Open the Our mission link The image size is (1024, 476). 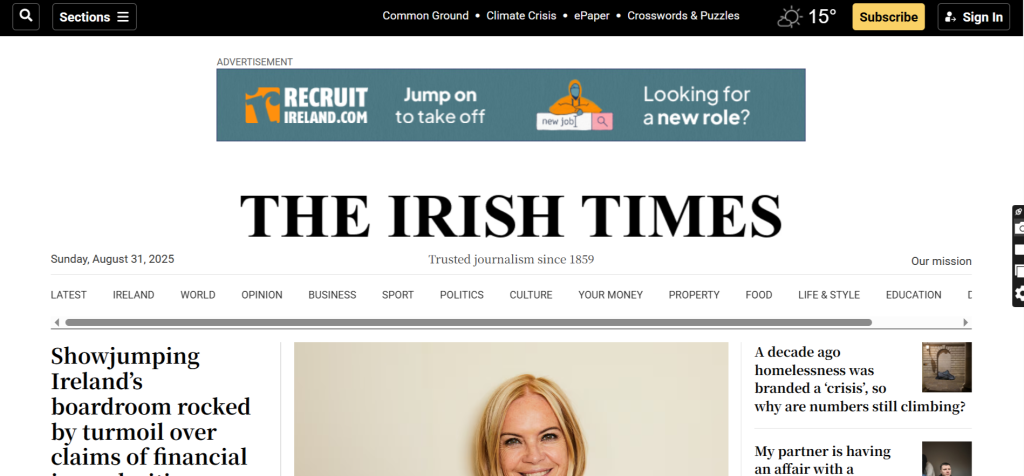pos(941,261)
